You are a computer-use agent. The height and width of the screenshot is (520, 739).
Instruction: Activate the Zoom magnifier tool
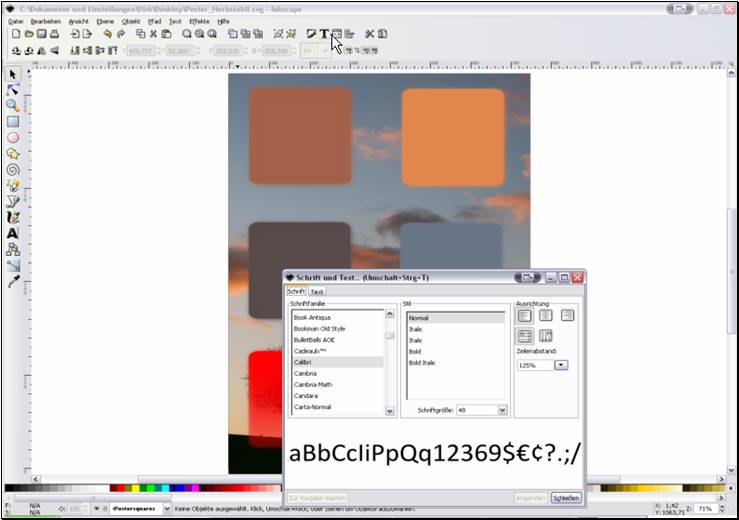coord(13,105)
